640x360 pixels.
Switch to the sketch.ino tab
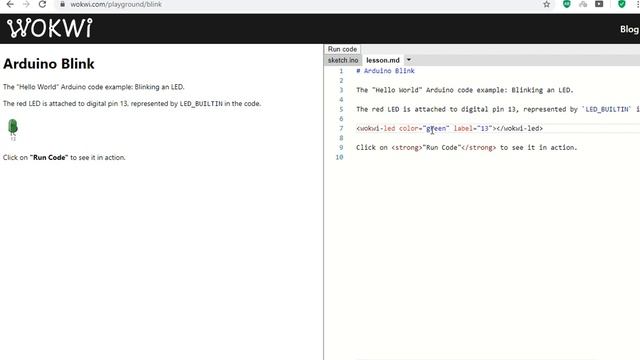[x=343, y=60]
